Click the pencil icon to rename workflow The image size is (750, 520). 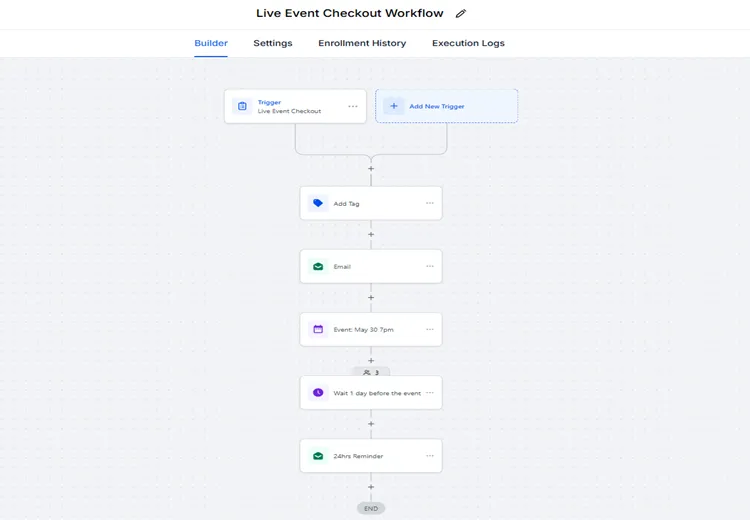pyautogui.click(x=461, y=14)
